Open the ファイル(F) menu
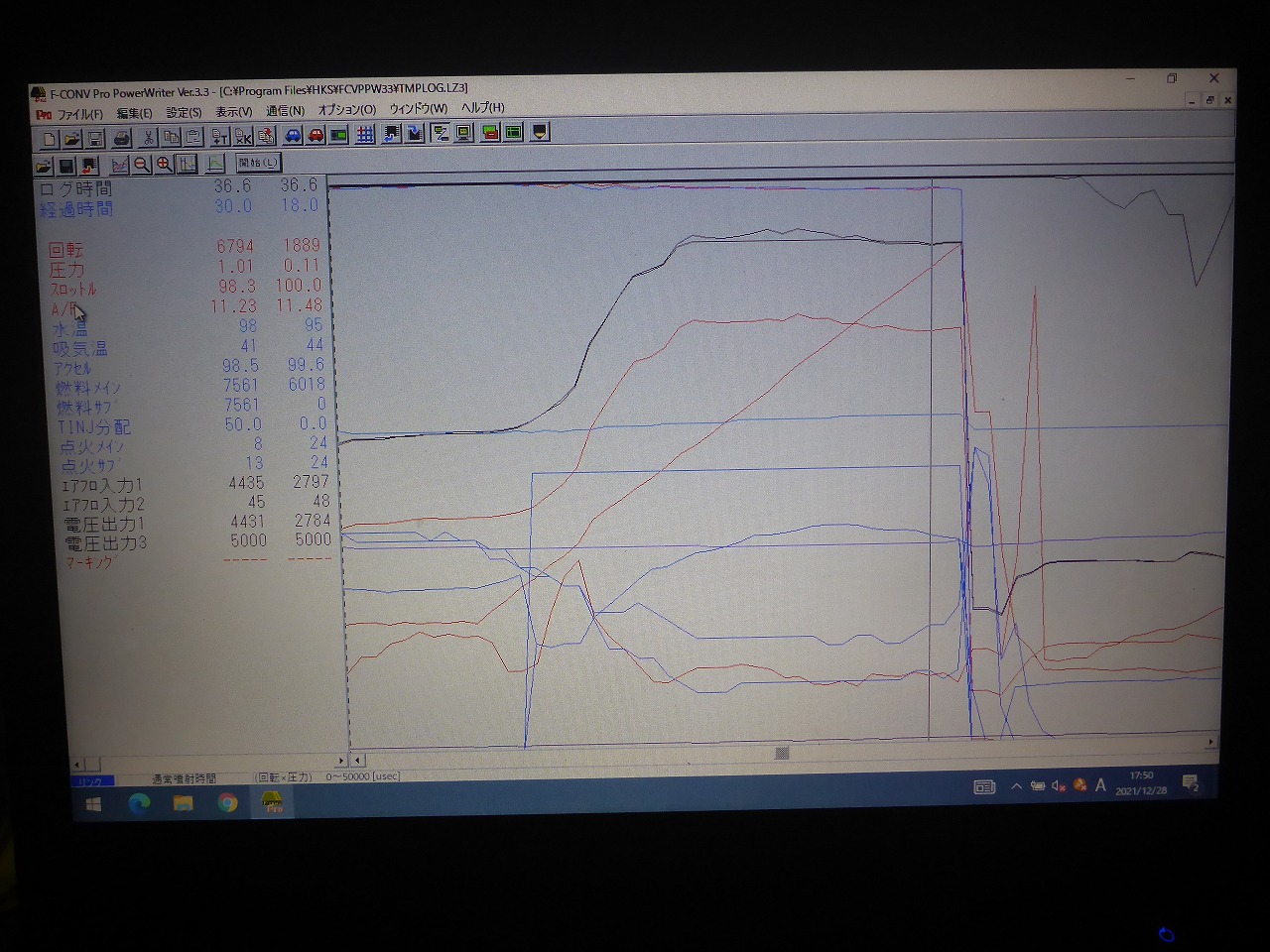1270x952 pixels. point(79,114)
